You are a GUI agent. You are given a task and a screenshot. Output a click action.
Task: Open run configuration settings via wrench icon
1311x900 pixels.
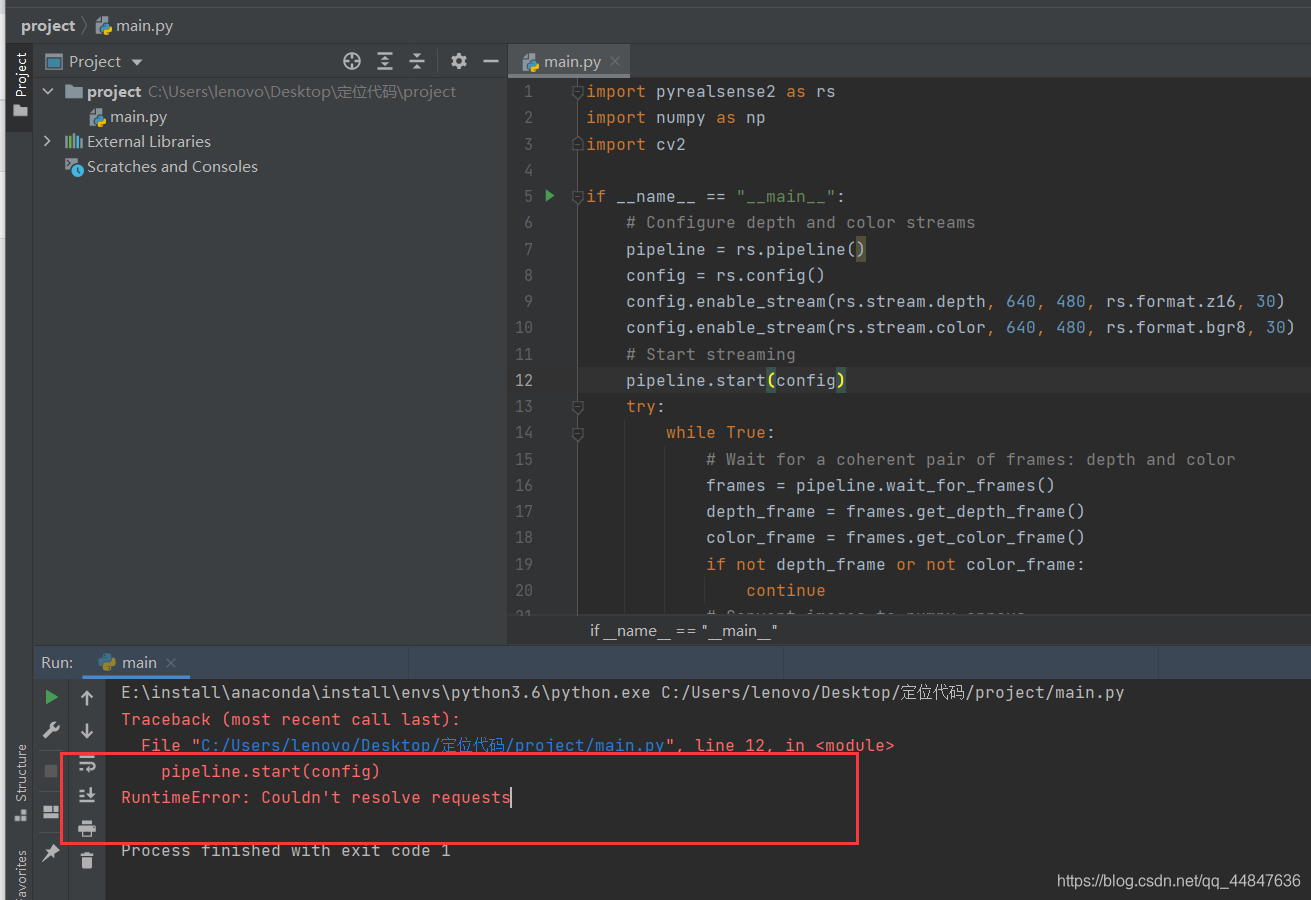coord(50,730)
